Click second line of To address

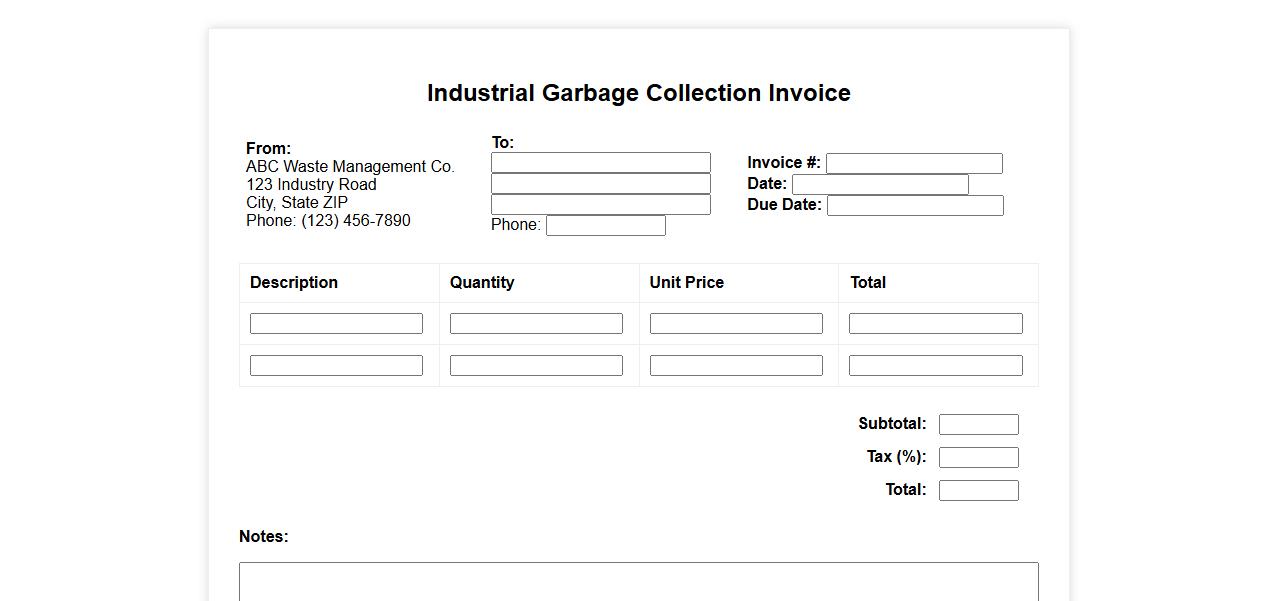tap(601, 184)
